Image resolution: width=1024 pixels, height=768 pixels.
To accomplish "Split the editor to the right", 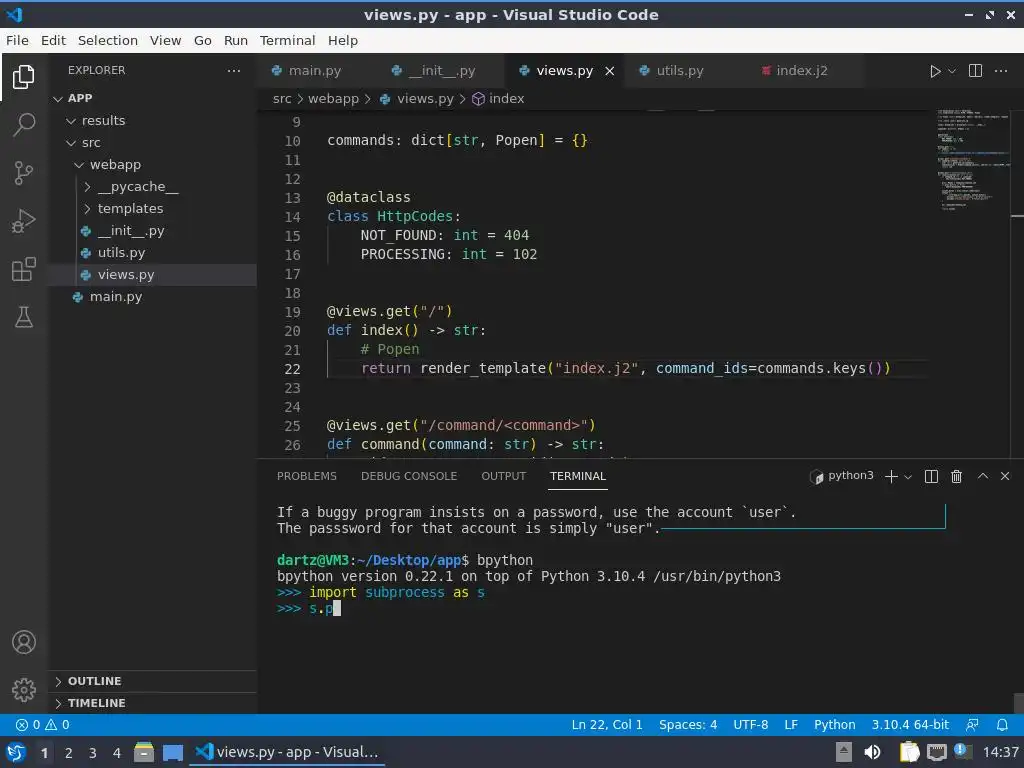I will tap(975, 71).
